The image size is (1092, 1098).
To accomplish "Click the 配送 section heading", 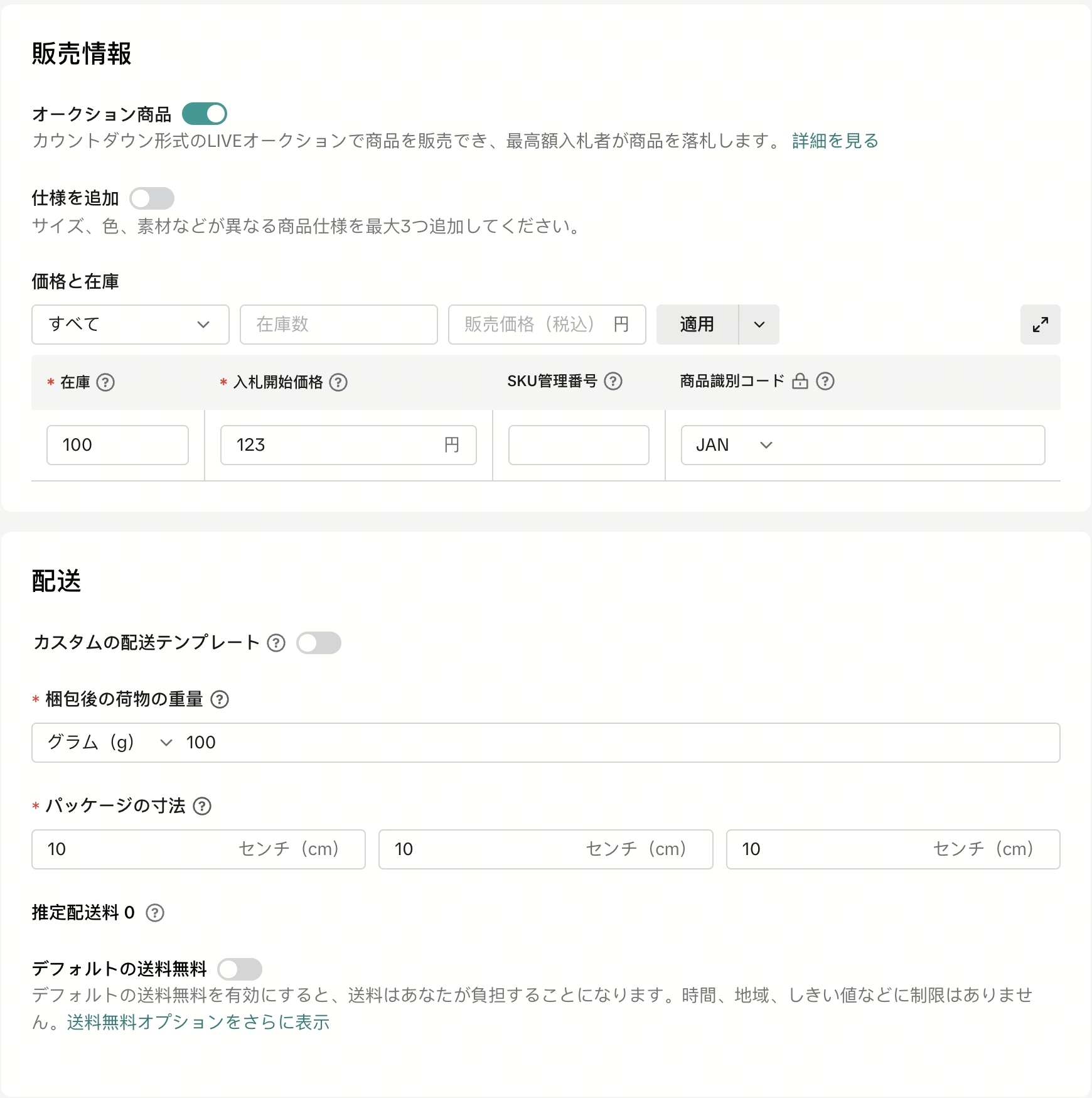I will pyautogui.click(x=56, y=581).
